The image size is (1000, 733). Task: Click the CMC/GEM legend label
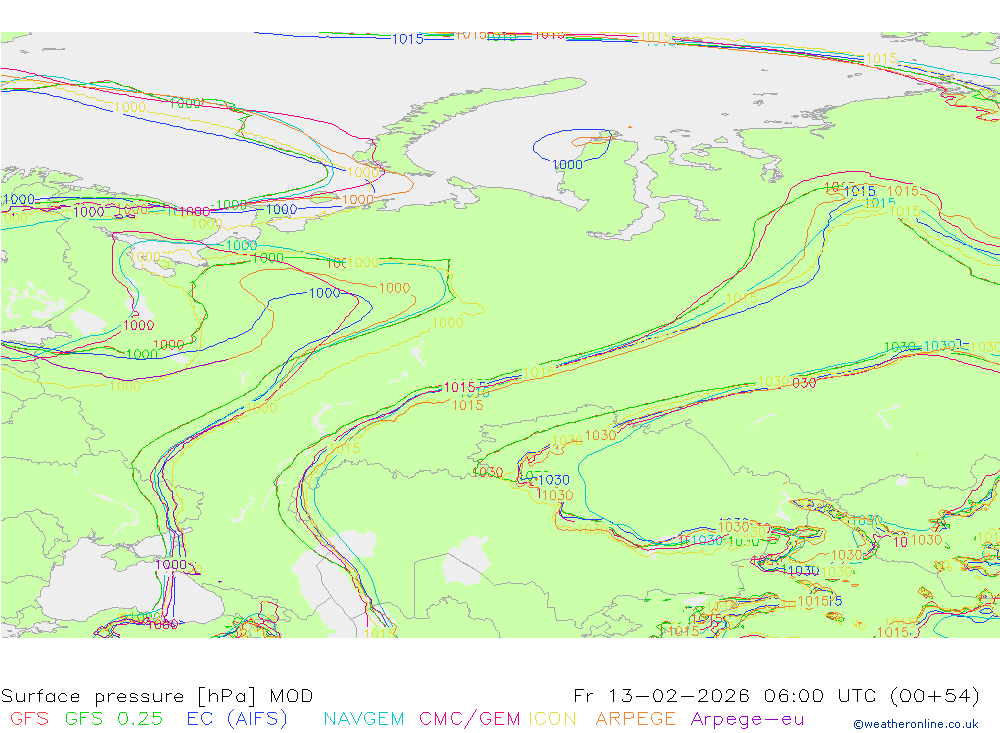(469, 719)
